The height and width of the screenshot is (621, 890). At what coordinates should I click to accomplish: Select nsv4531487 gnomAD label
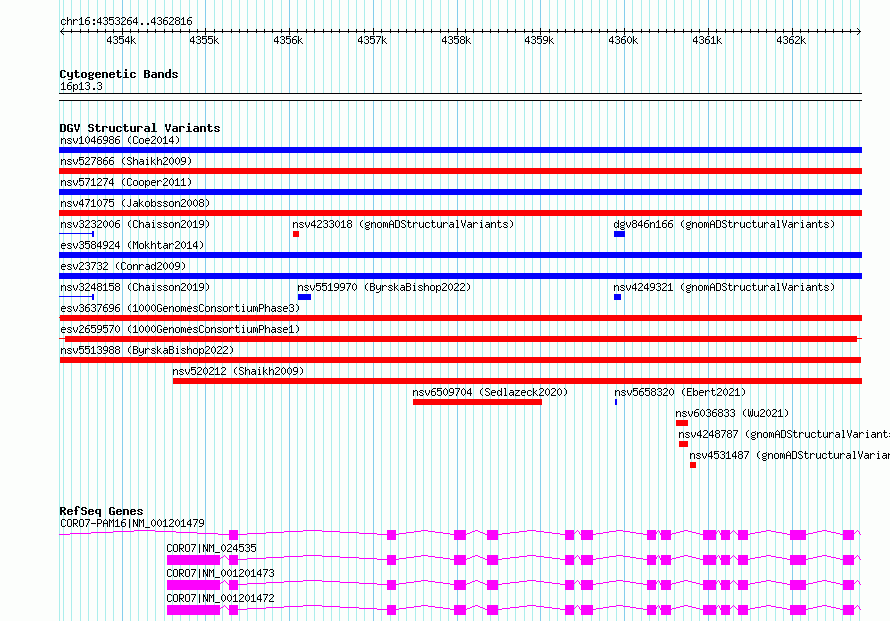tap(790, 455)
